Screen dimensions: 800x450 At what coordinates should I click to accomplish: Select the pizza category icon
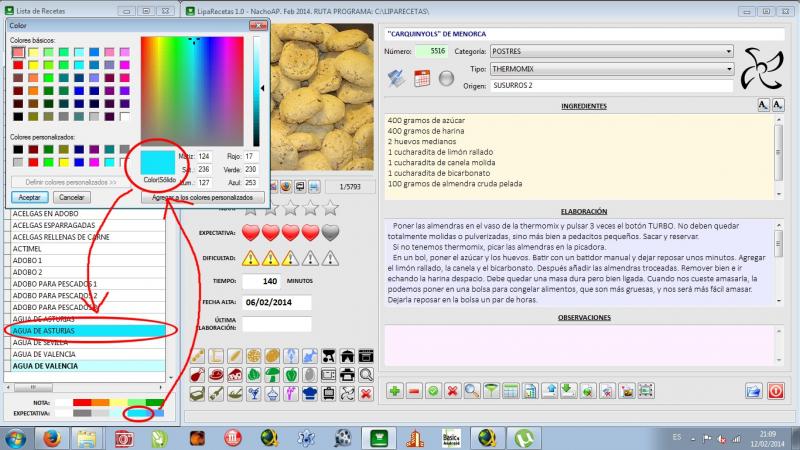click(x=254, y=356)
